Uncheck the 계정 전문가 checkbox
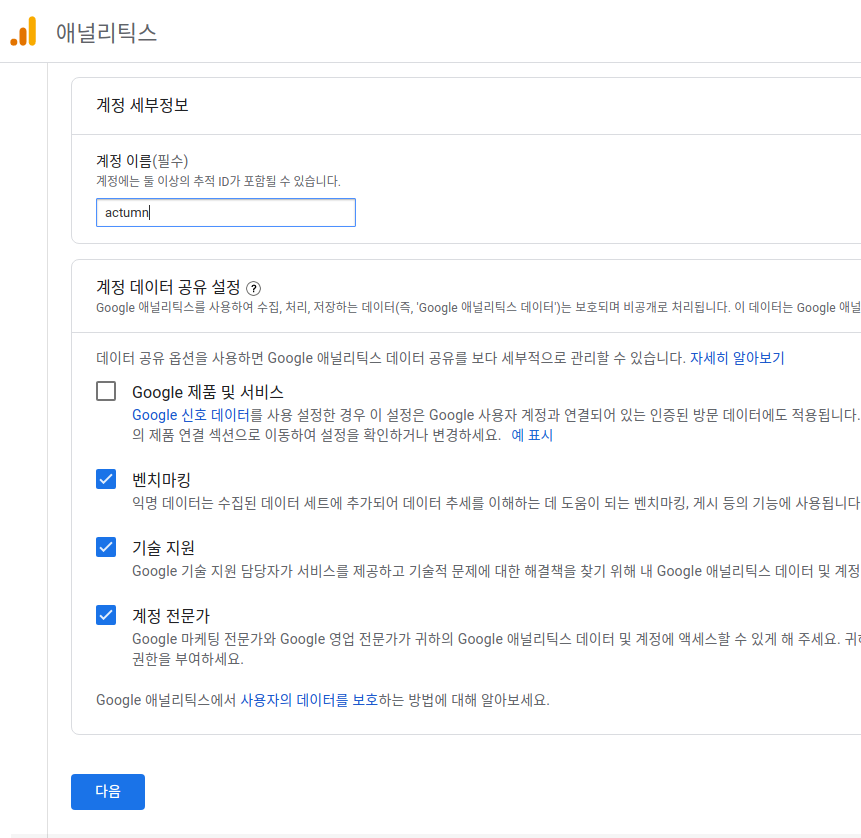The image size is (861, 838). click(105, 615)
